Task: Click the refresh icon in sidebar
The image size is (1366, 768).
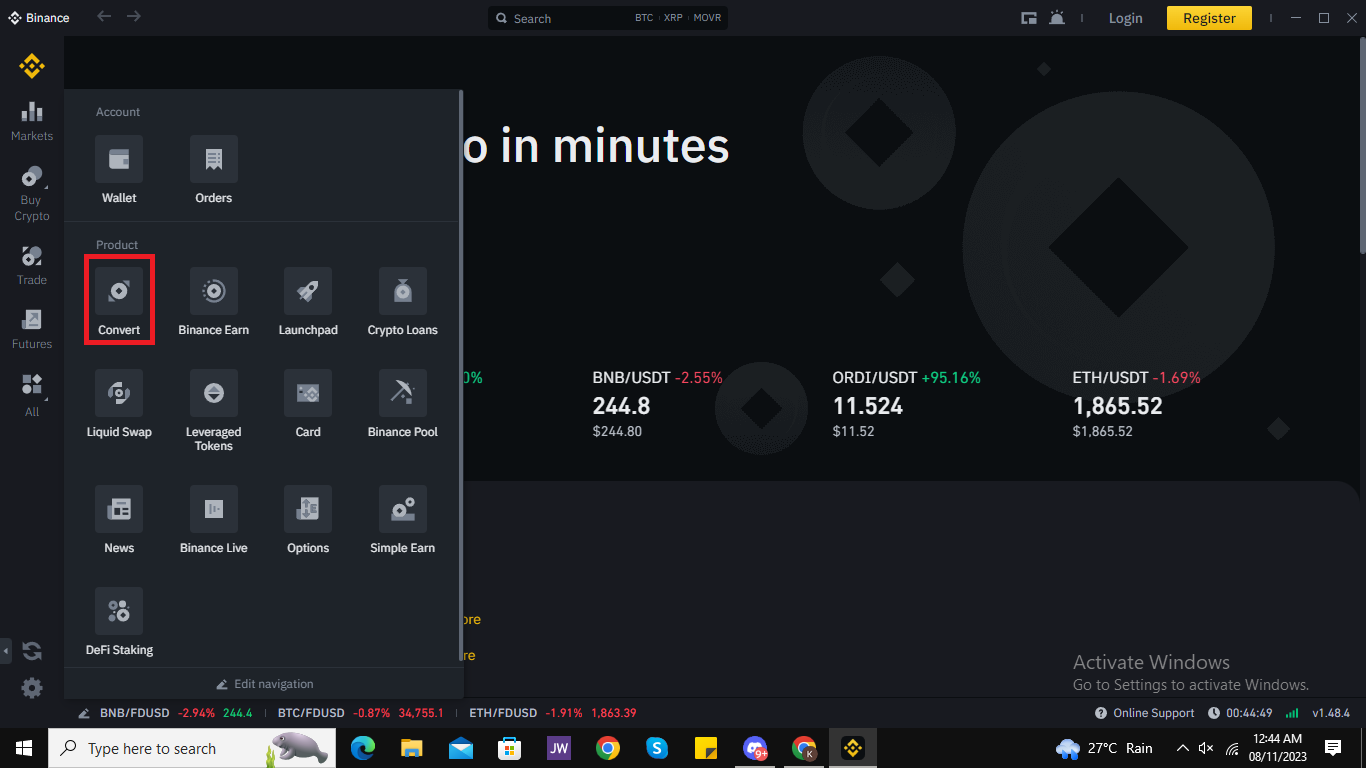Action: click(x=32, y=651)
